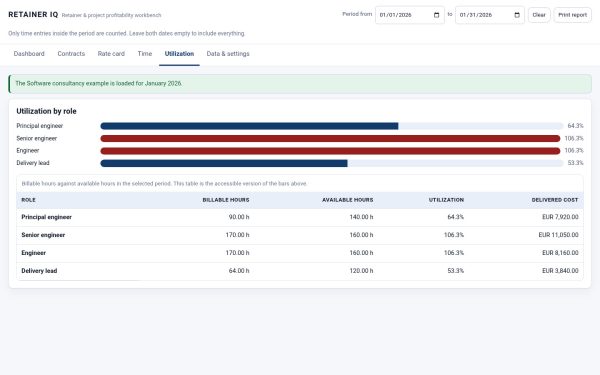Screen dimensions: 600x375
Task: Open the Data & settings tab
Action: pos(228,54)
